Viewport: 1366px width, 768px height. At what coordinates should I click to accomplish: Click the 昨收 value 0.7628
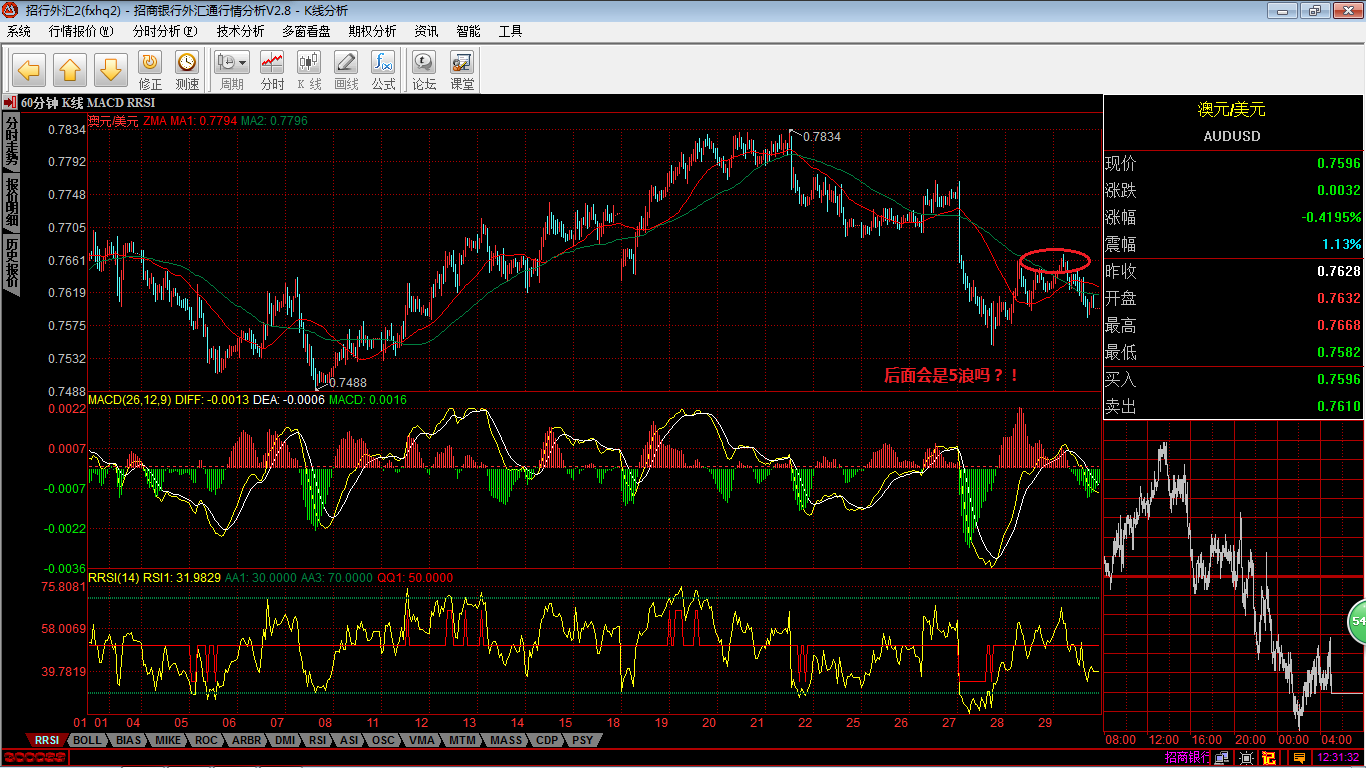click(x=1338, y=272)
